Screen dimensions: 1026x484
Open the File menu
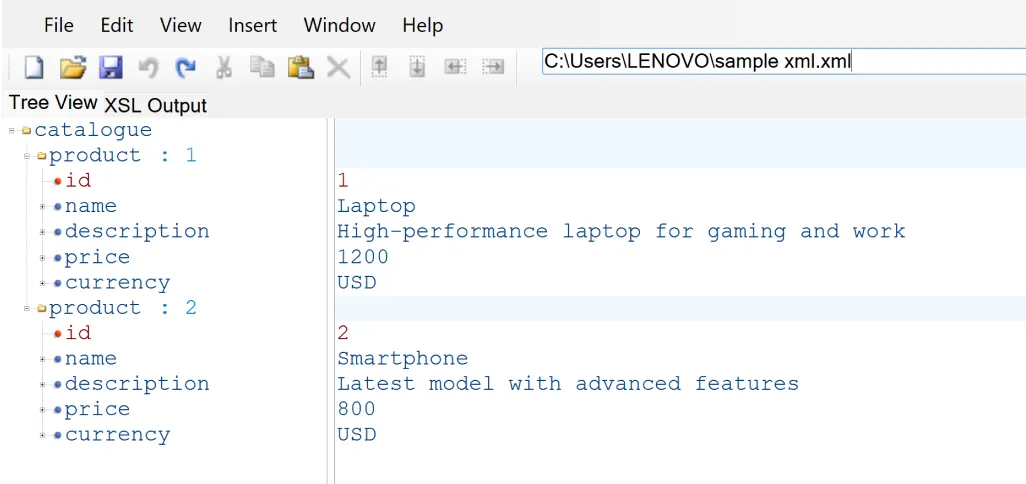(x=59, y=26)
